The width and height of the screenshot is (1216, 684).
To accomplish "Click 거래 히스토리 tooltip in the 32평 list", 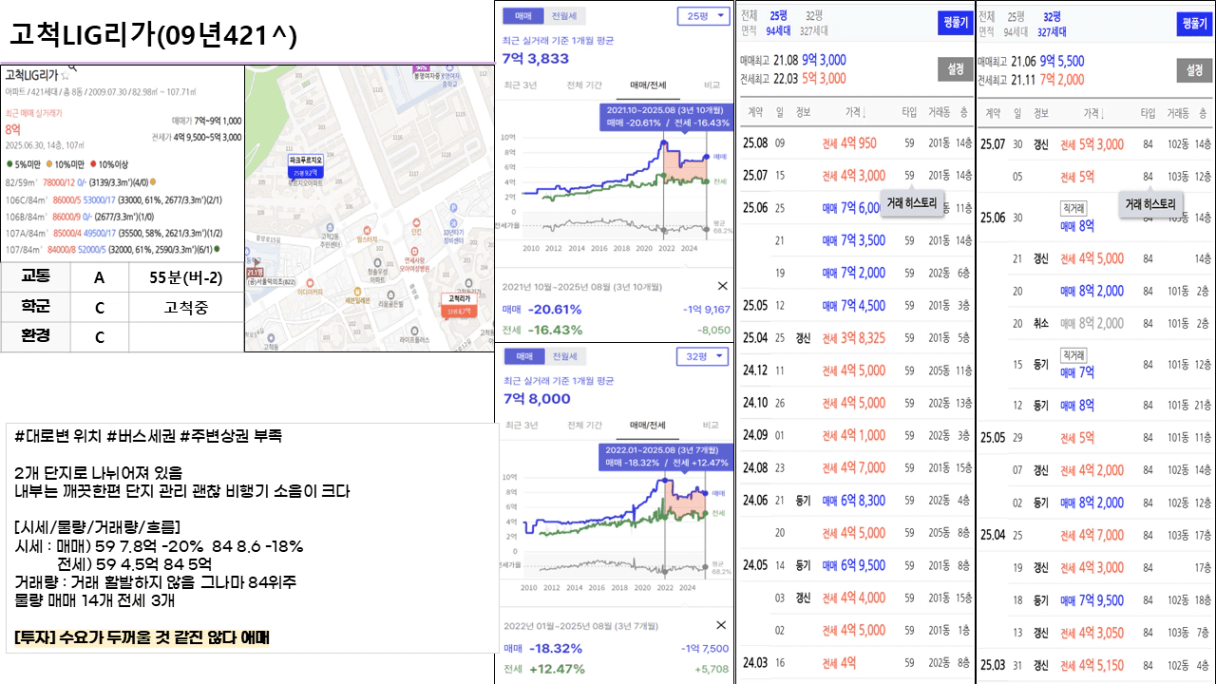I will tap(1151, 203).
